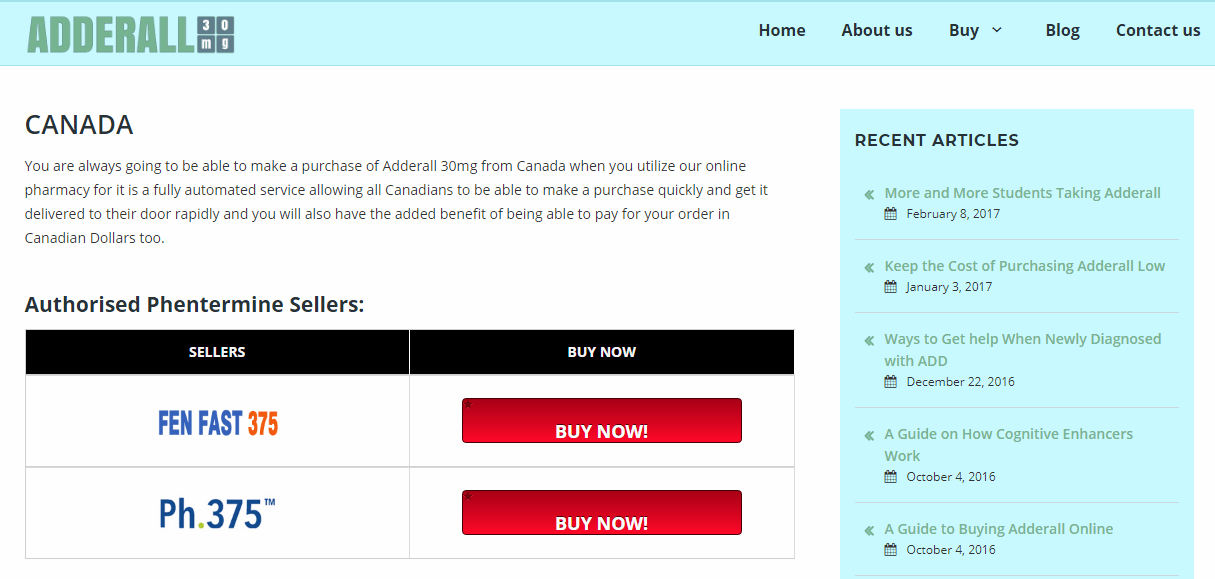Image resolution: width=1215 pixels, height=579 pixels.
Task: Click the Ph.375 seller logo
Action: [217, 513]
